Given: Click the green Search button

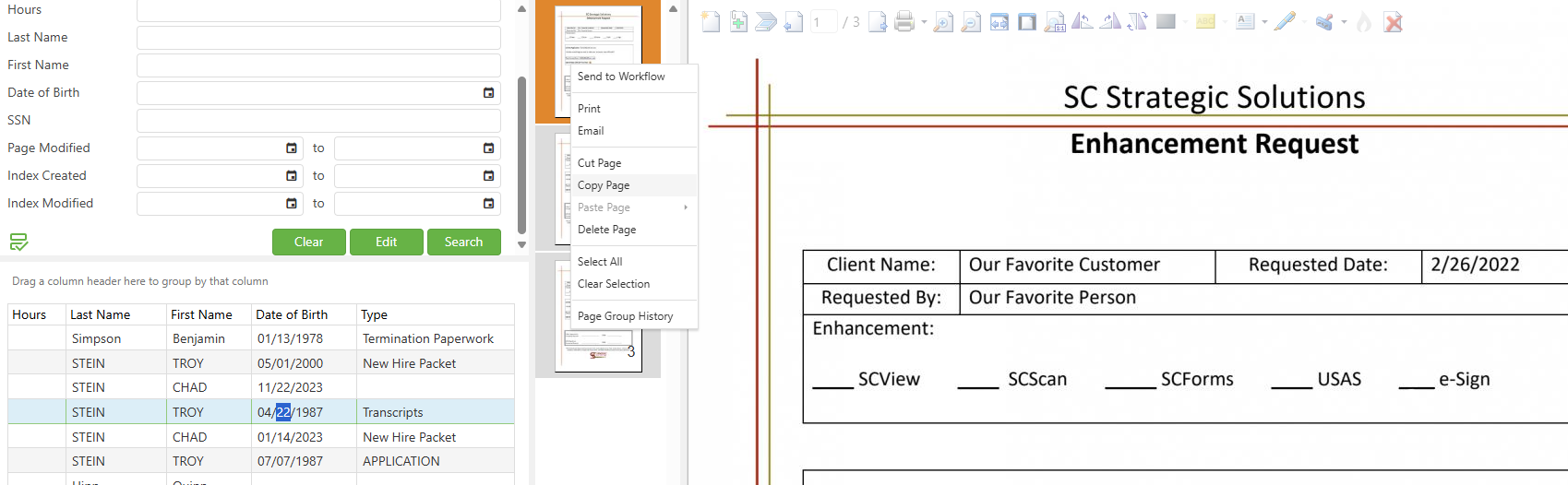Looking at the screenshot, I should (x=463, y=242).
